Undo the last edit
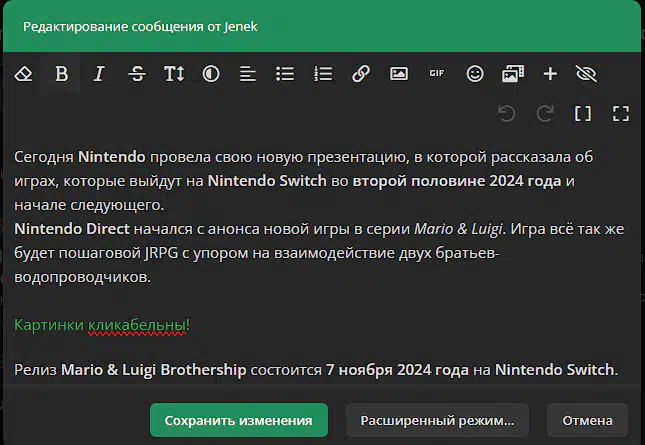This screenshot has height=445, width=645. tap(506, 114)
